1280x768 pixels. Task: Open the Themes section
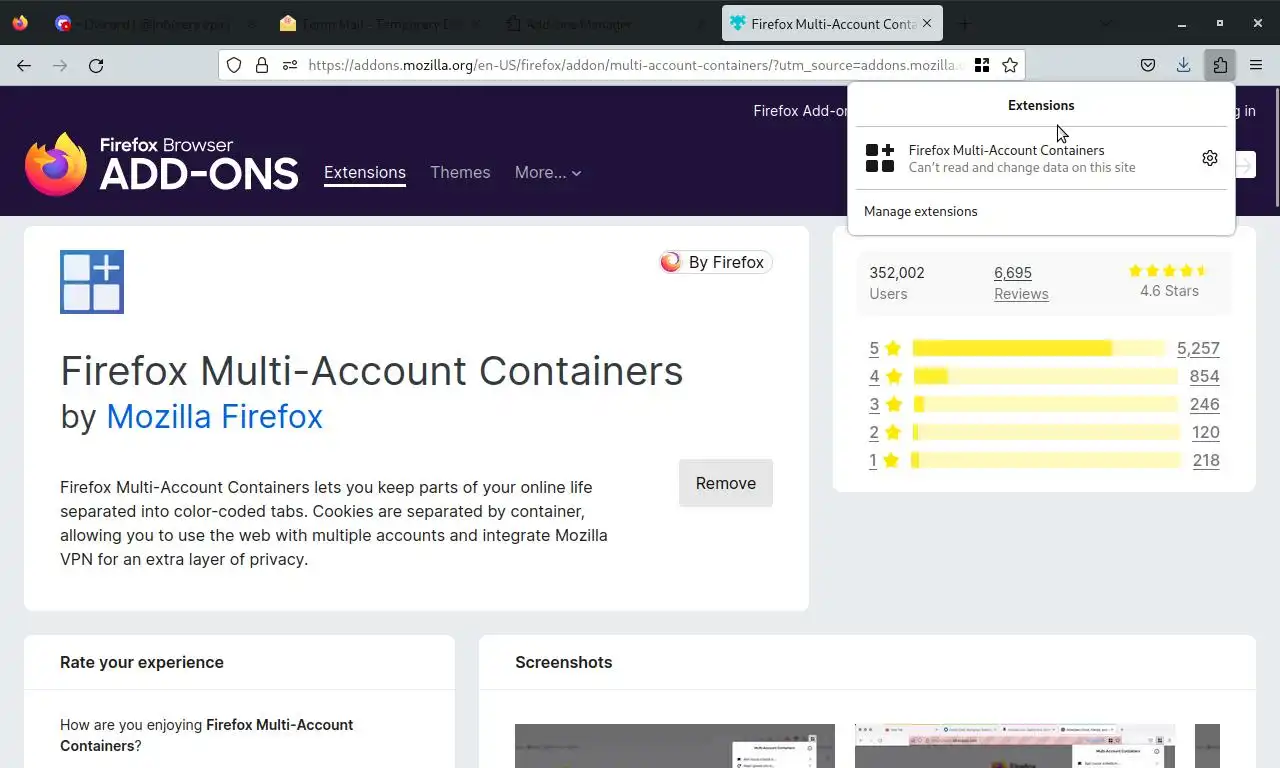(460, 172)
